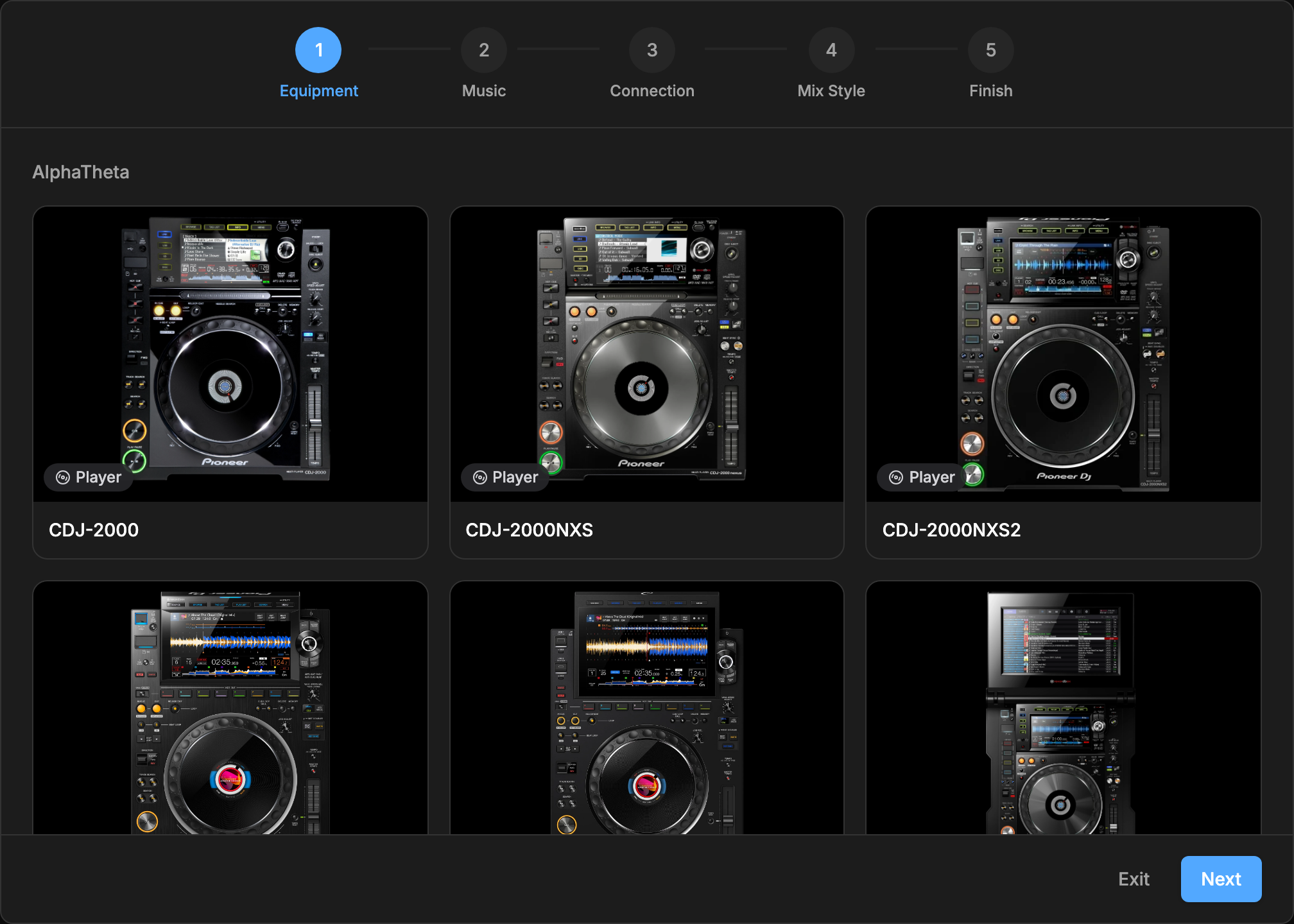Click the Music step label
The width and height of the screenshot is (1294, 924).
484,91
